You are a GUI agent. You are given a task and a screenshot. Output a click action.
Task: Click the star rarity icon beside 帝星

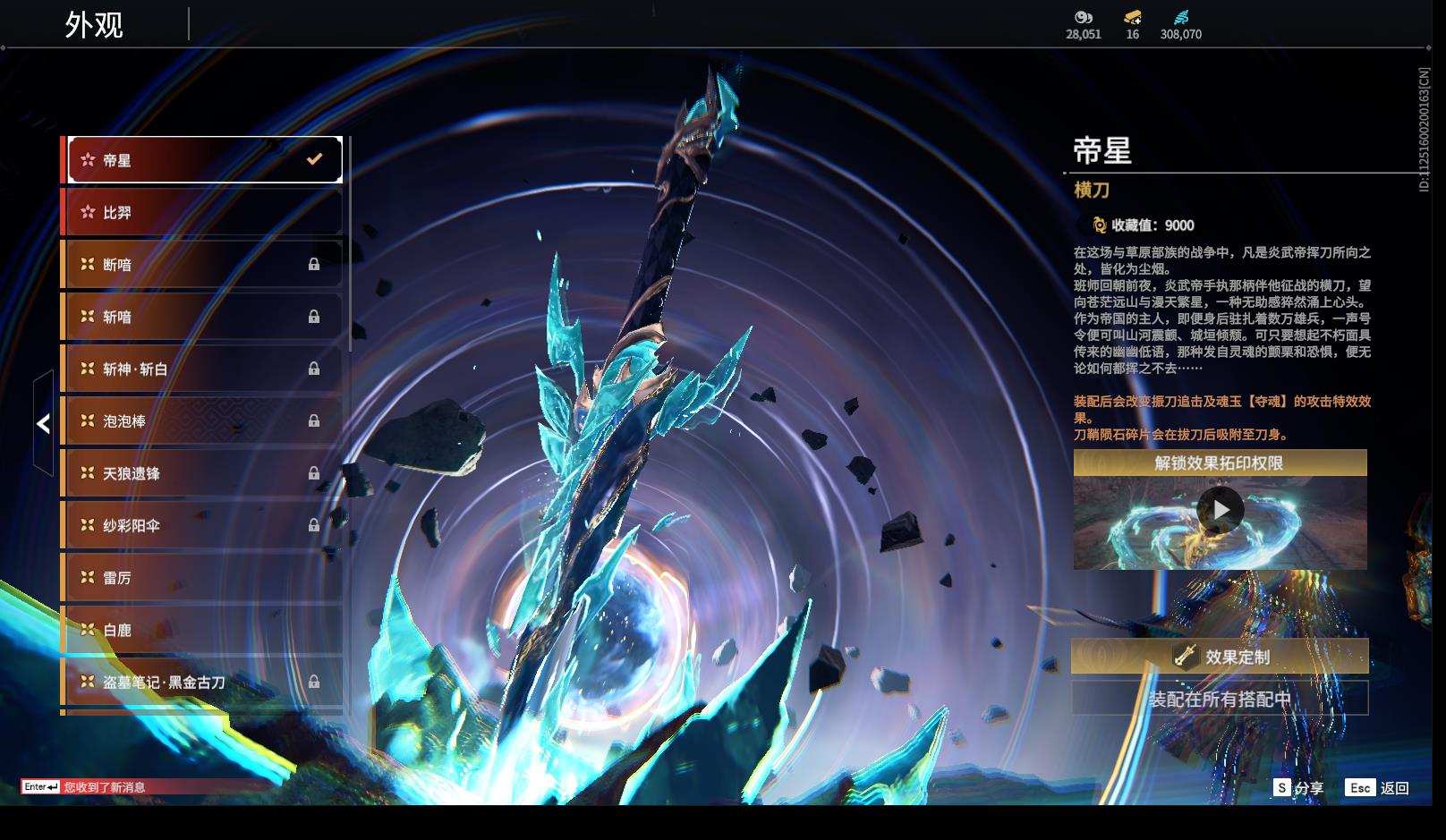point(88,160)
